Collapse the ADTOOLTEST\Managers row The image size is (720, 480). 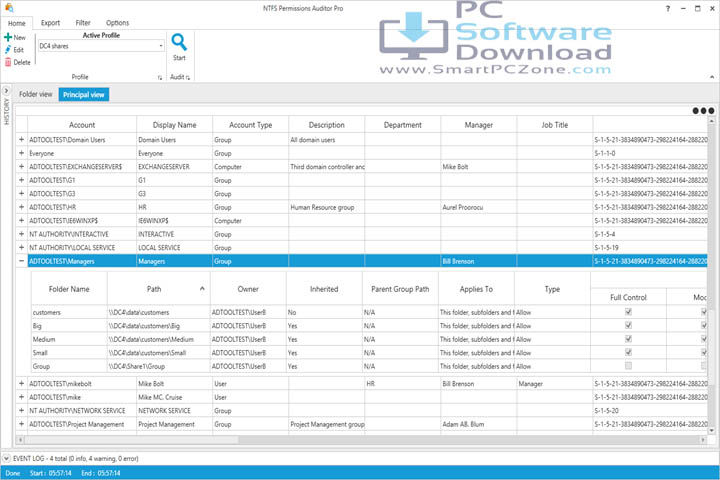22,261
